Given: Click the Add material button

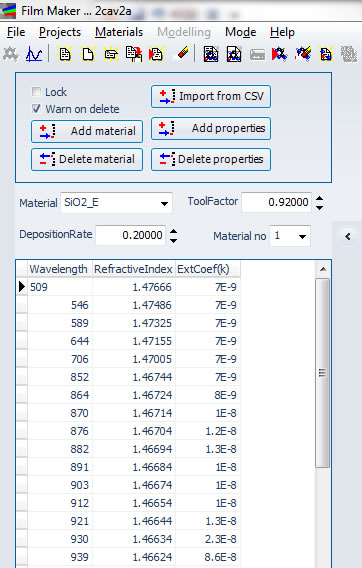Looking at the screenshot, I should tap(87, 131).
